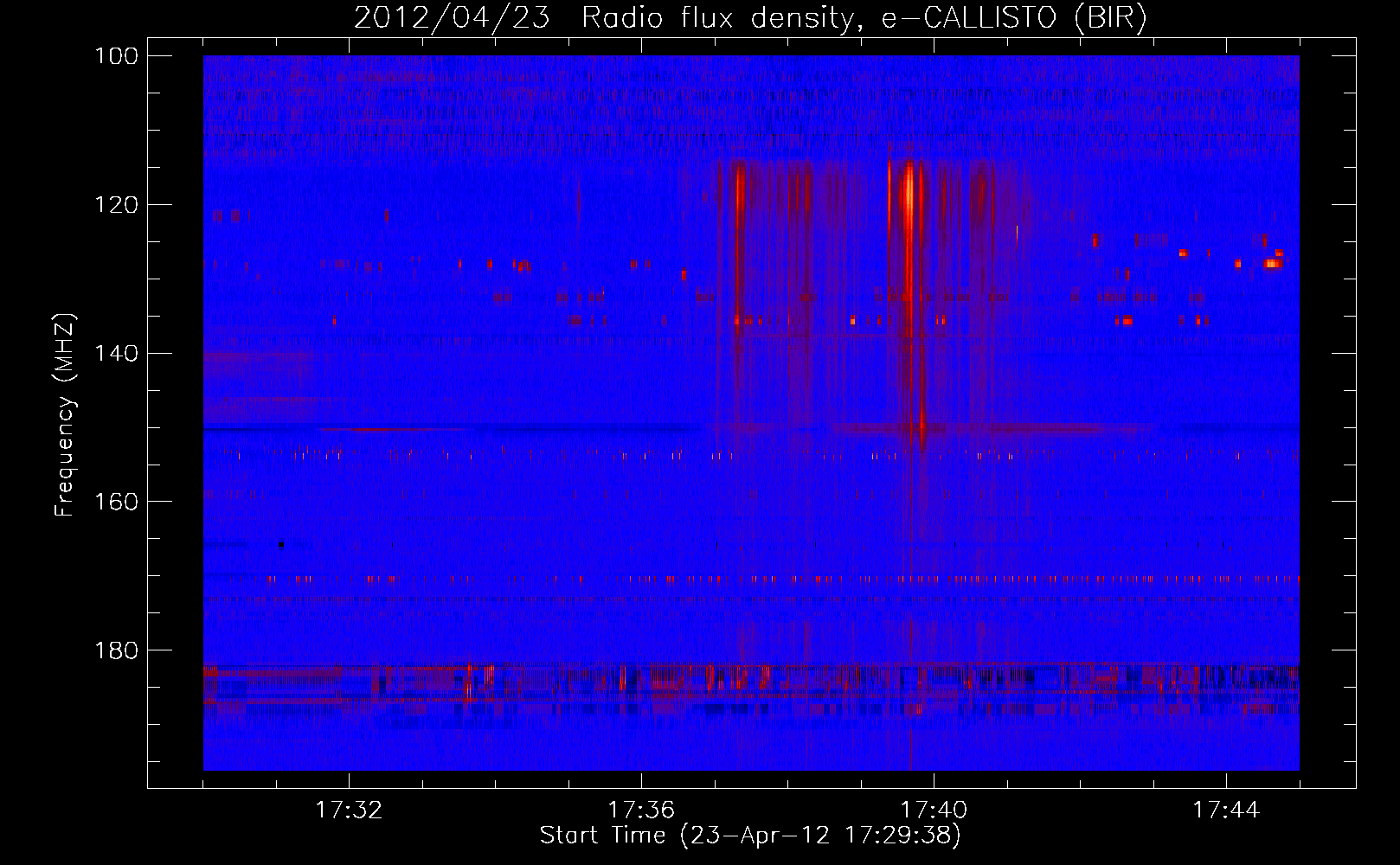Click the '17:32' time tick label

(x=349, y=811)
